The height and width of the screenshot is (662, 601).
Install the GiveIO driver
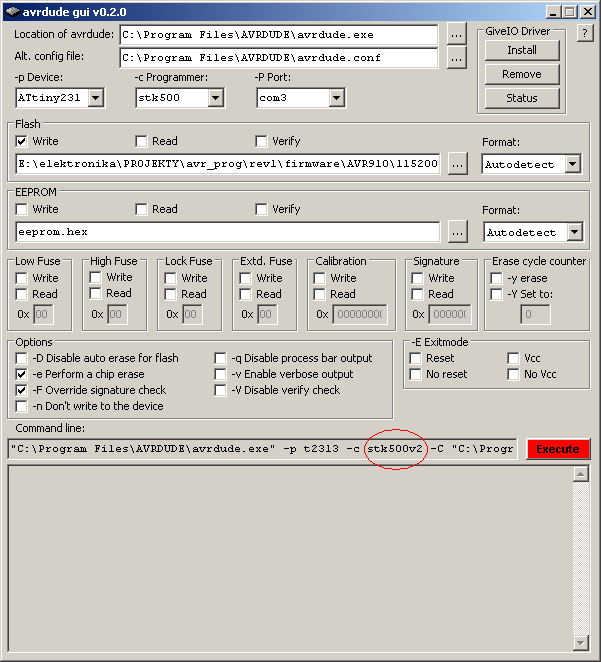(x=522, y=50)
